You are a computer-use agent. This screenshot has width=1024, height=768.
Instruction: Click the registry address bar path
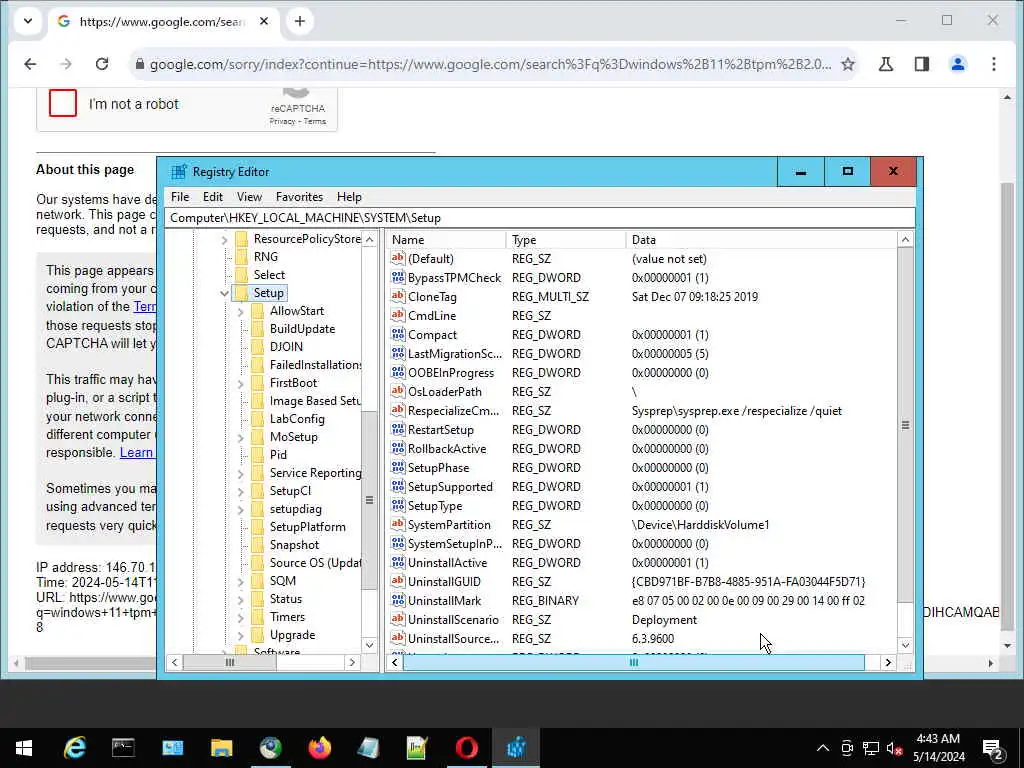pyautogui.click(x=540, y=217)
